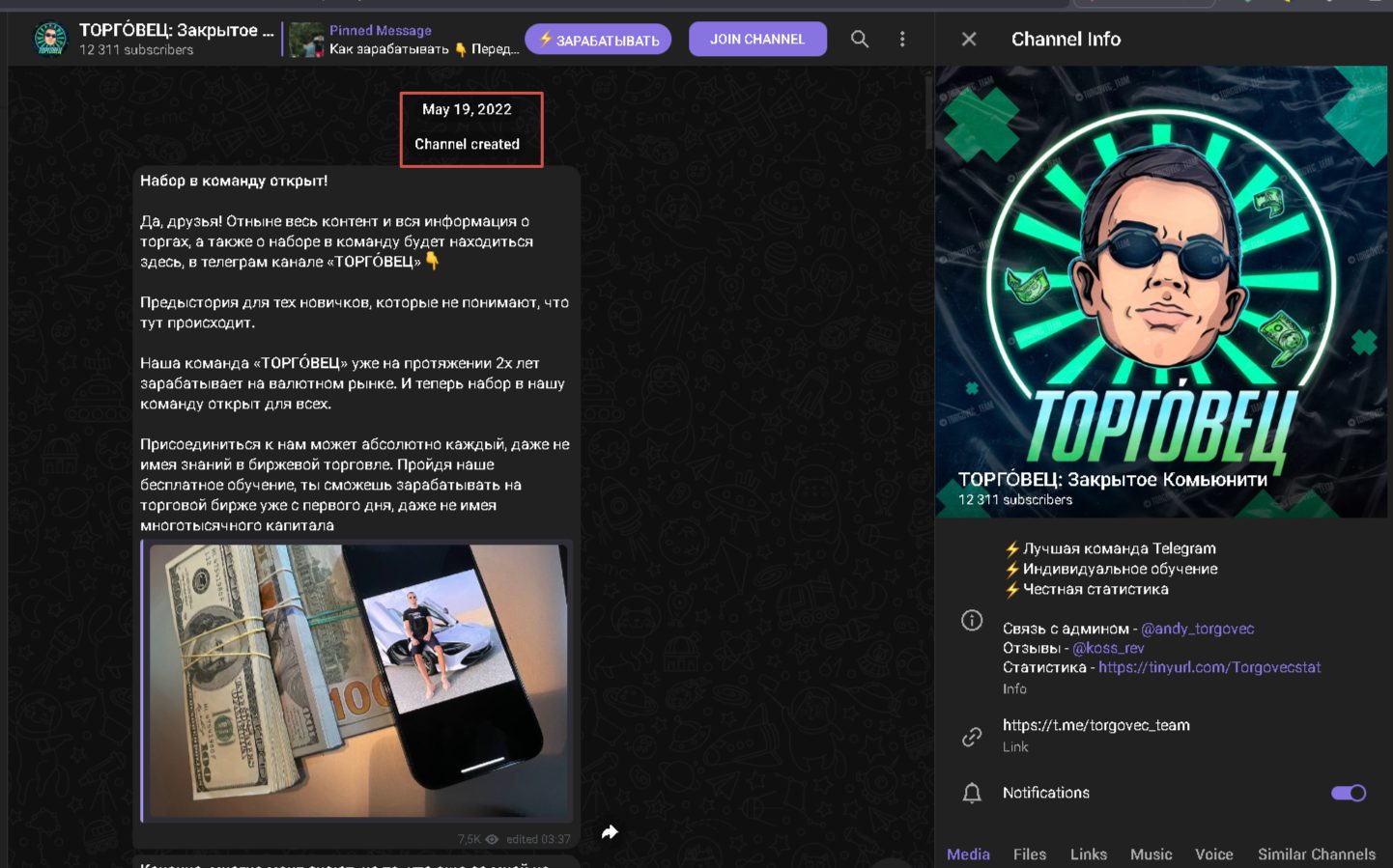Screen dimensions: 1393x868
Task: Open the three-dot more options menu
Action: (x=902, y=39)
